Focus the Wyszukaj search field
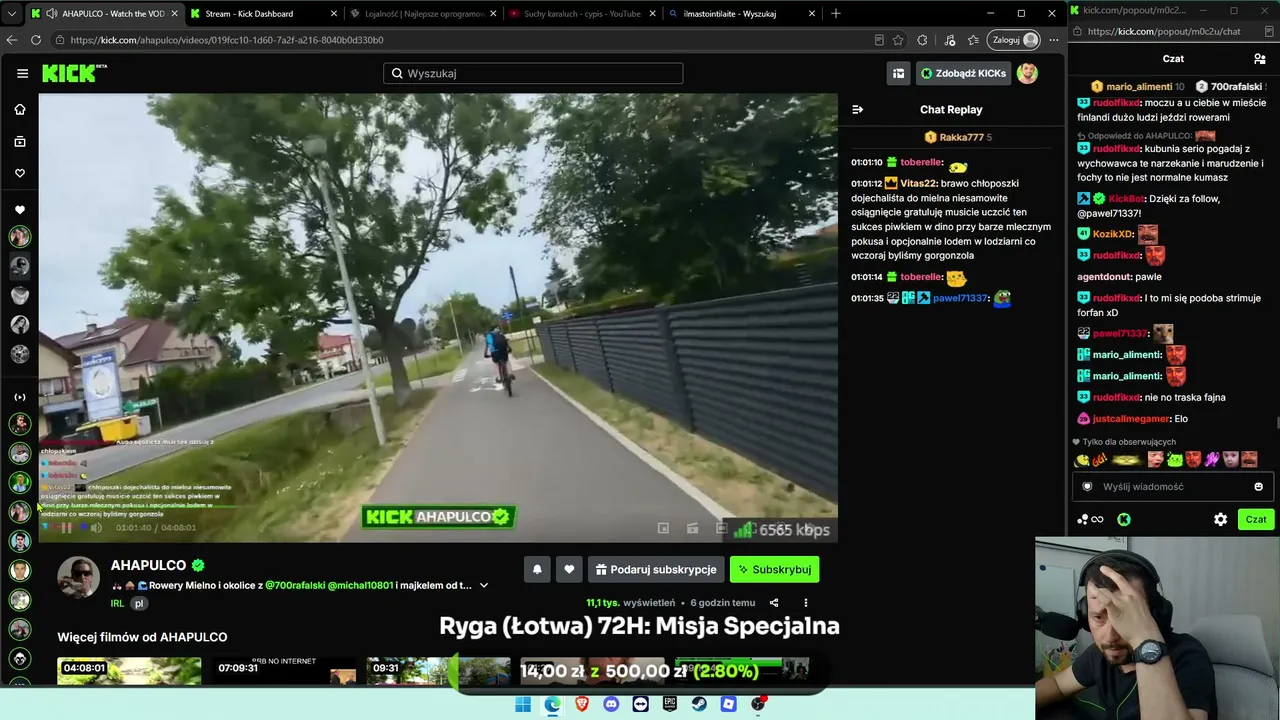The image size is (1280, 720). 533,73
